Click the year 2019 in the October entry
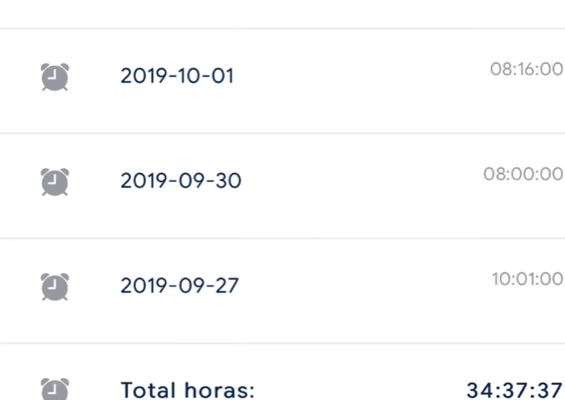 [144, 76]
